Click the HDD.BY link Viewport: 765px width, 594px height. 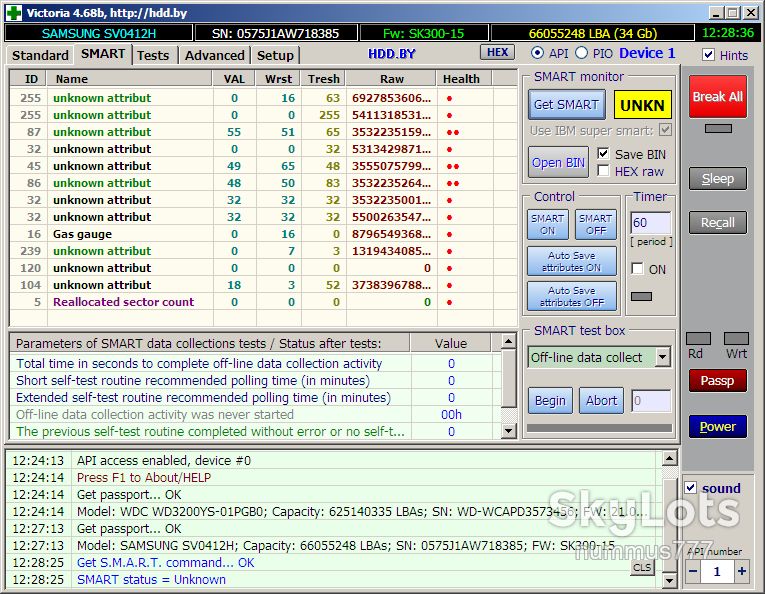pos(391,54)
